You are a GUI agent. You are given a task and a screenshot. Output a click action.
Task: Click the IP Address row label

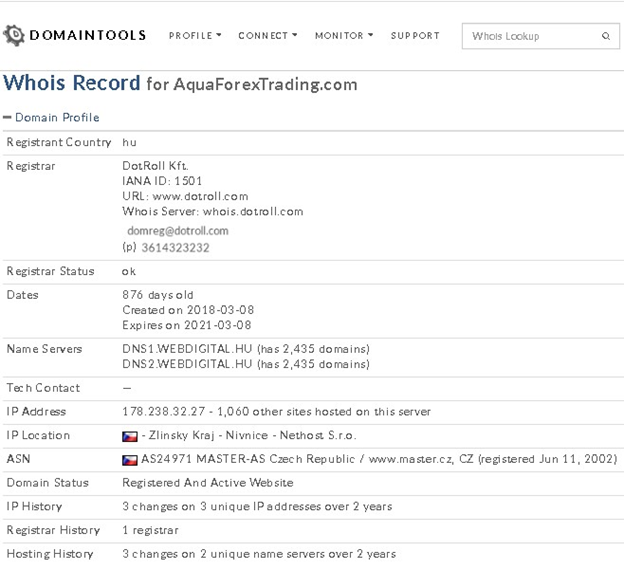36,412
